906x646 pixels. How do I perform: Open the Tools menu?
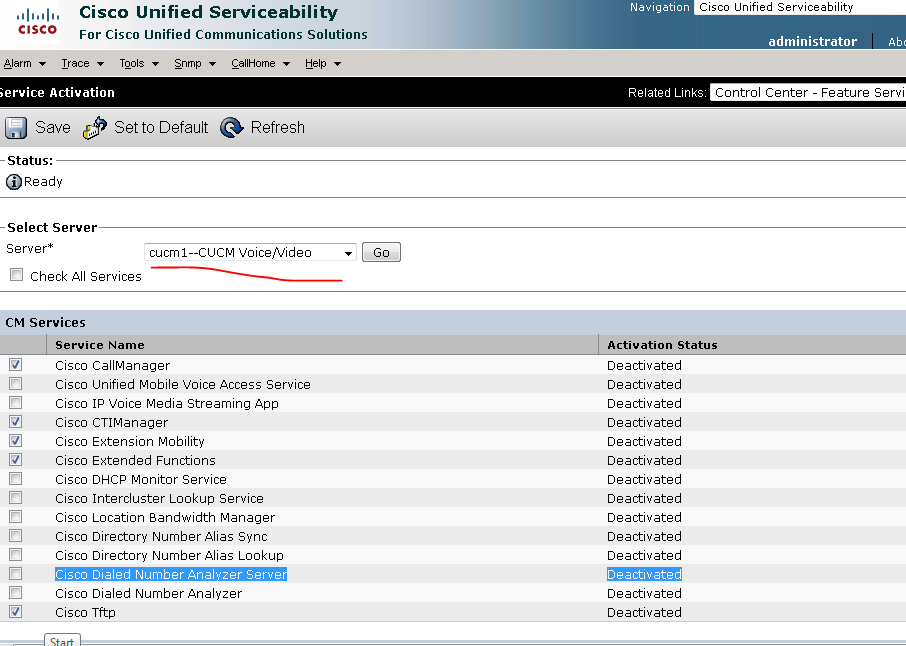(139, 64)
